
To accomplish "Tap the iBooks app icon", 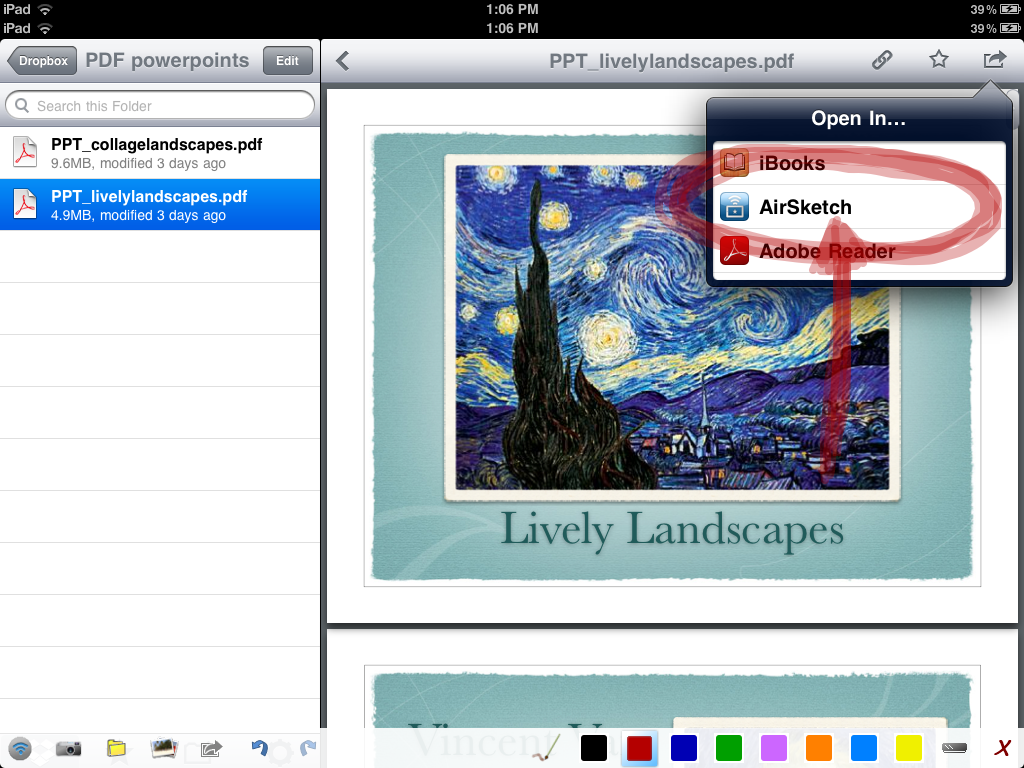I will pos(734,163).
